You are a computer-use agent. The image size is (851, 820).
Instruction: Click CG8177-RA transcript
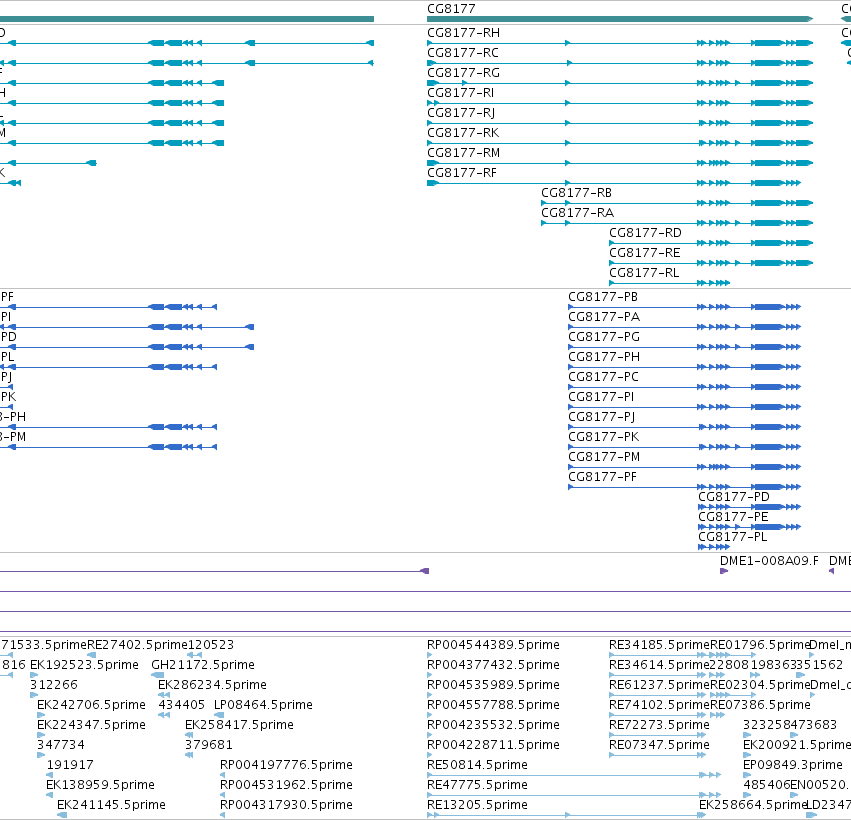[577, 213]
